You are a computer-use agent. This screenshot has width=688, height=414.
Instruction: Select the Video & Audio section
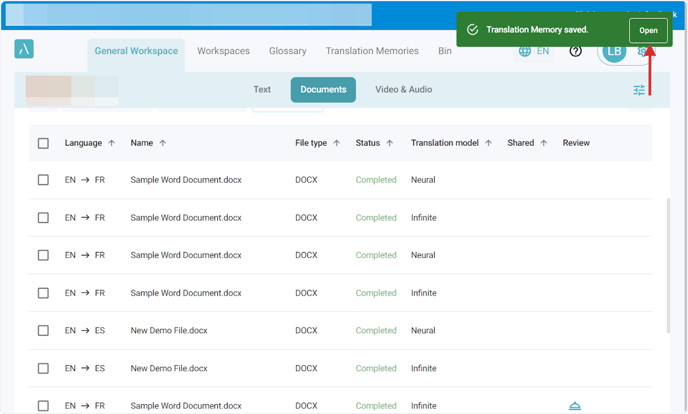(x=404, y=90)
